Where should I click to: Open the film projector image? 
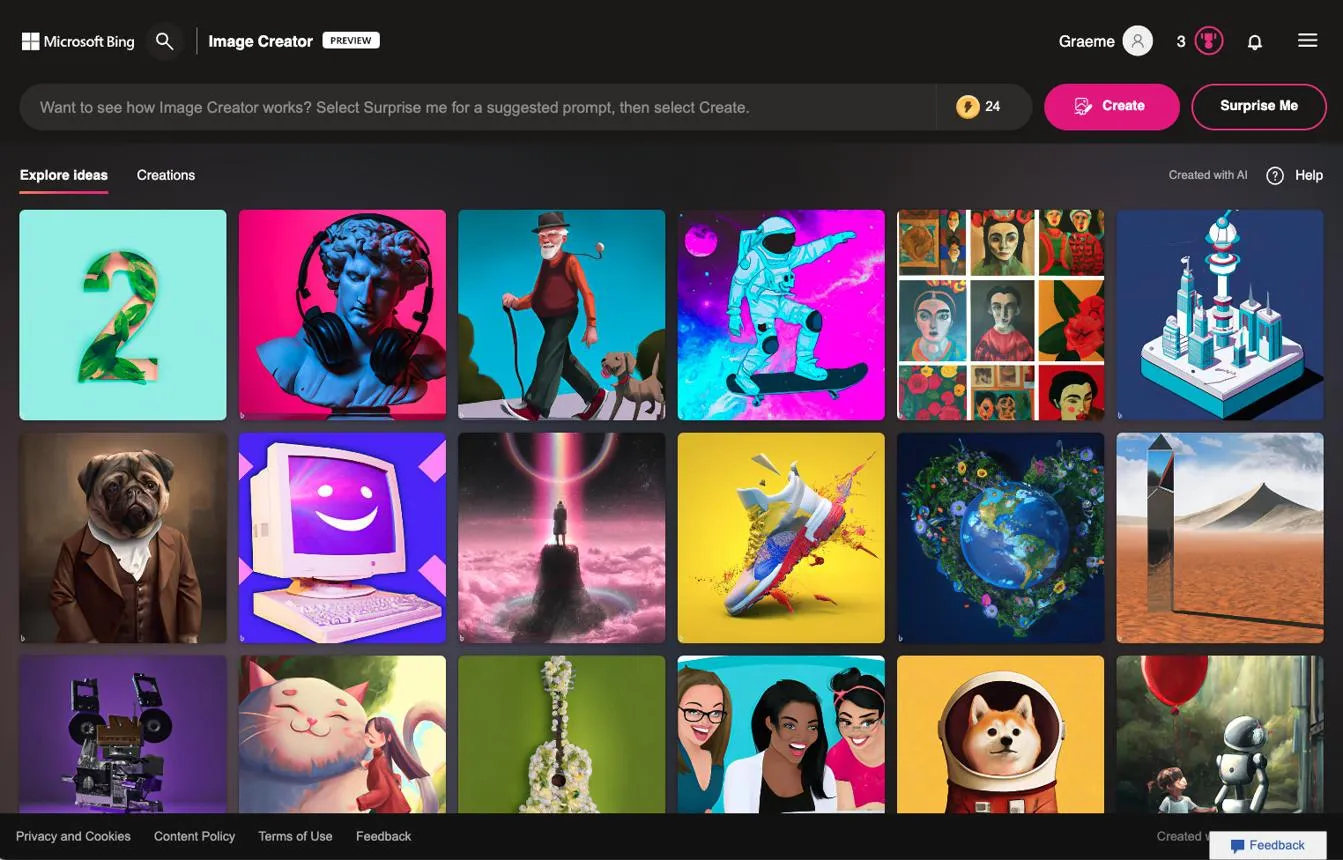[x=123, y=735]
